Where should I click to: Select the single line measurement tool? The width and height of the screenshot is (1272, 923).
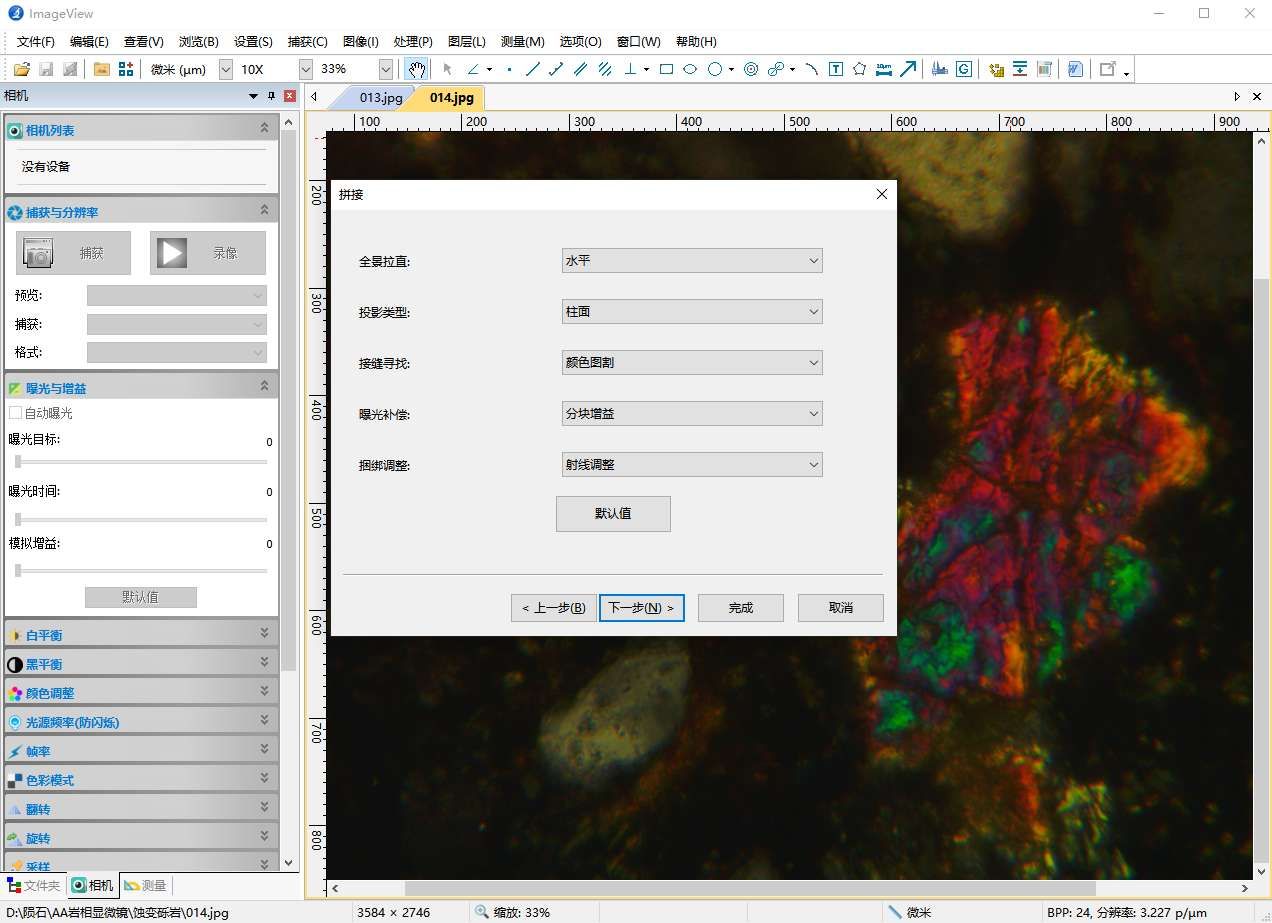[533, 69]
